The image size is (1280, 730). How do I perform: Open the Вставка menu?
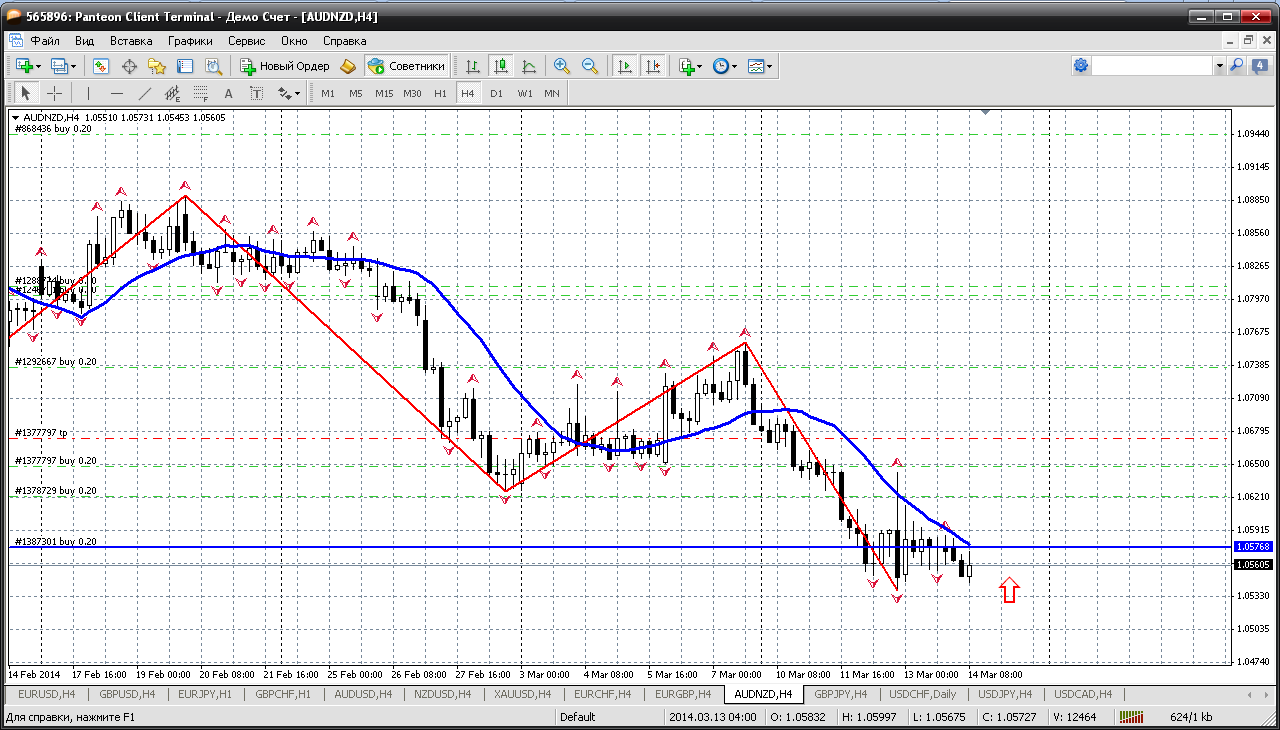click(131, 41)
